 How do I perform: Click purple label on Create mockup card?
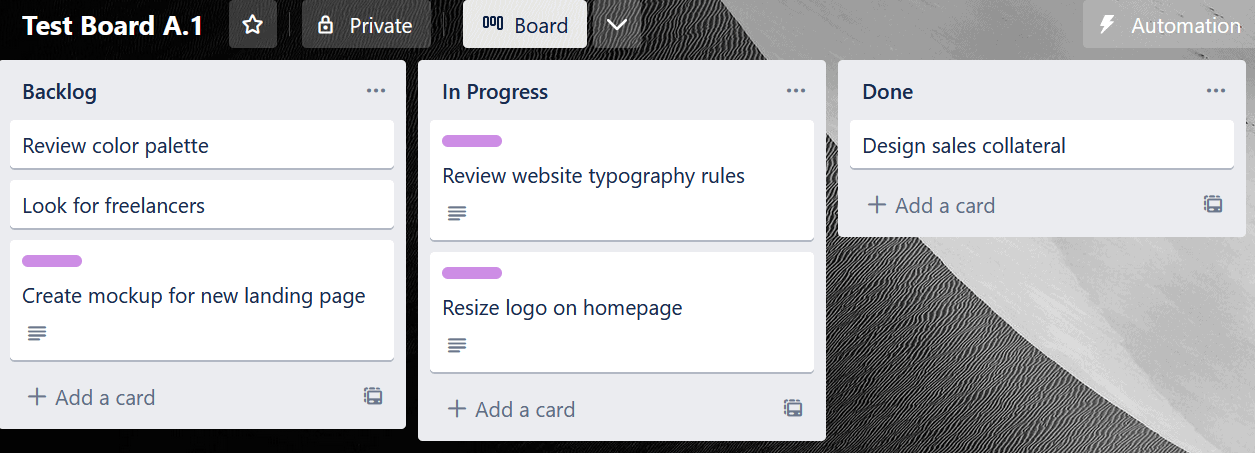pos(52,261)
